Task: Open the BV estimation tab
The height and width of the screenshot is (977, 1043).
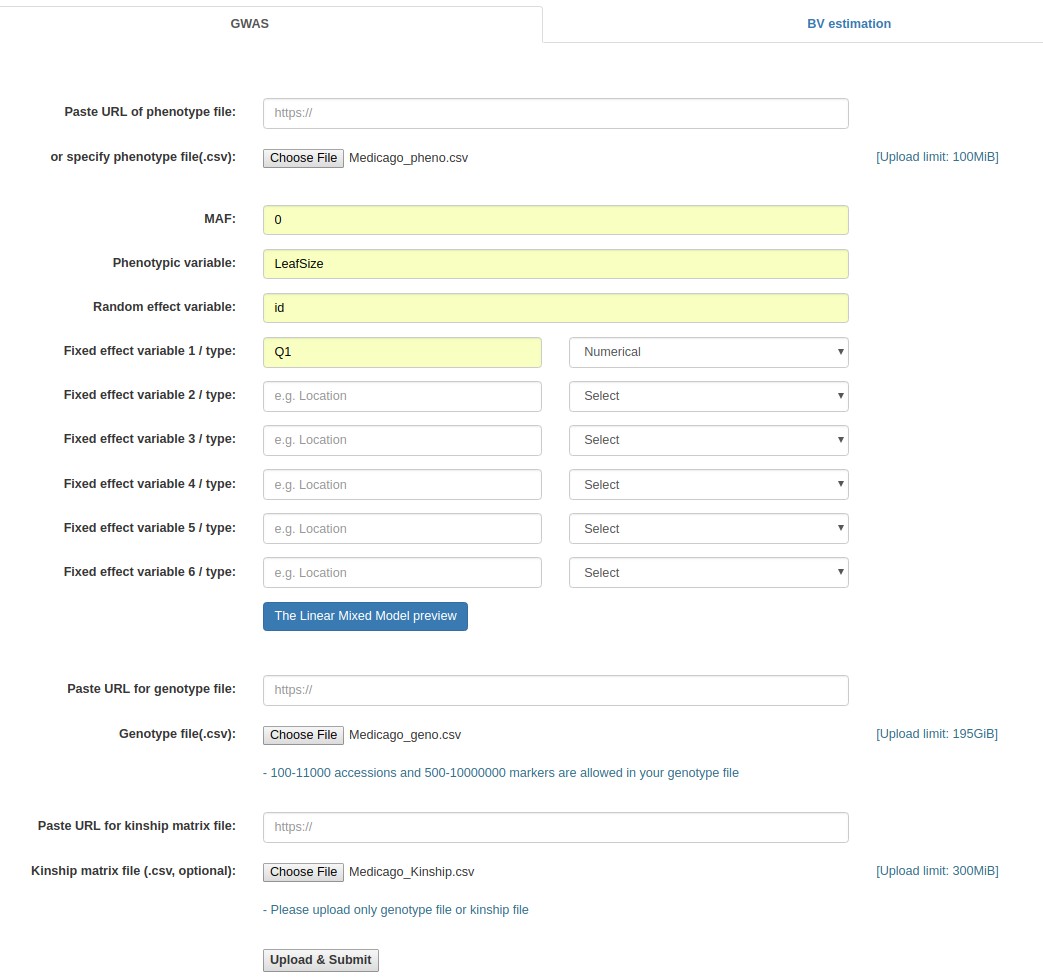Action: tap(848, 24)
